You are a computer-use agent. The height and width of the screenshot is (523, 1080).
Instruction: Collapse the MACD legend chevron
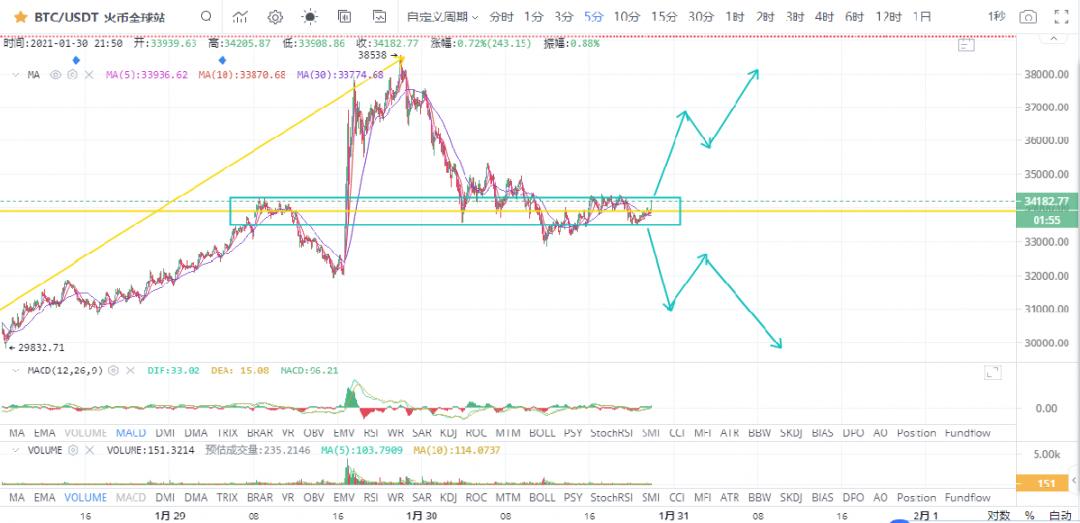point(15,371)
